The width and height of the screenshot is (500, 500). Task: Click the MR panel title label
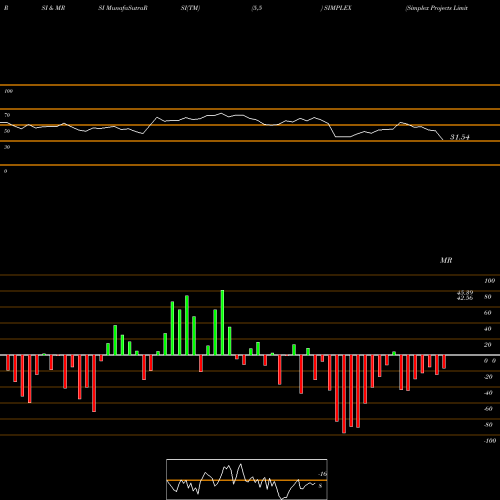click(x=446, y=260)
